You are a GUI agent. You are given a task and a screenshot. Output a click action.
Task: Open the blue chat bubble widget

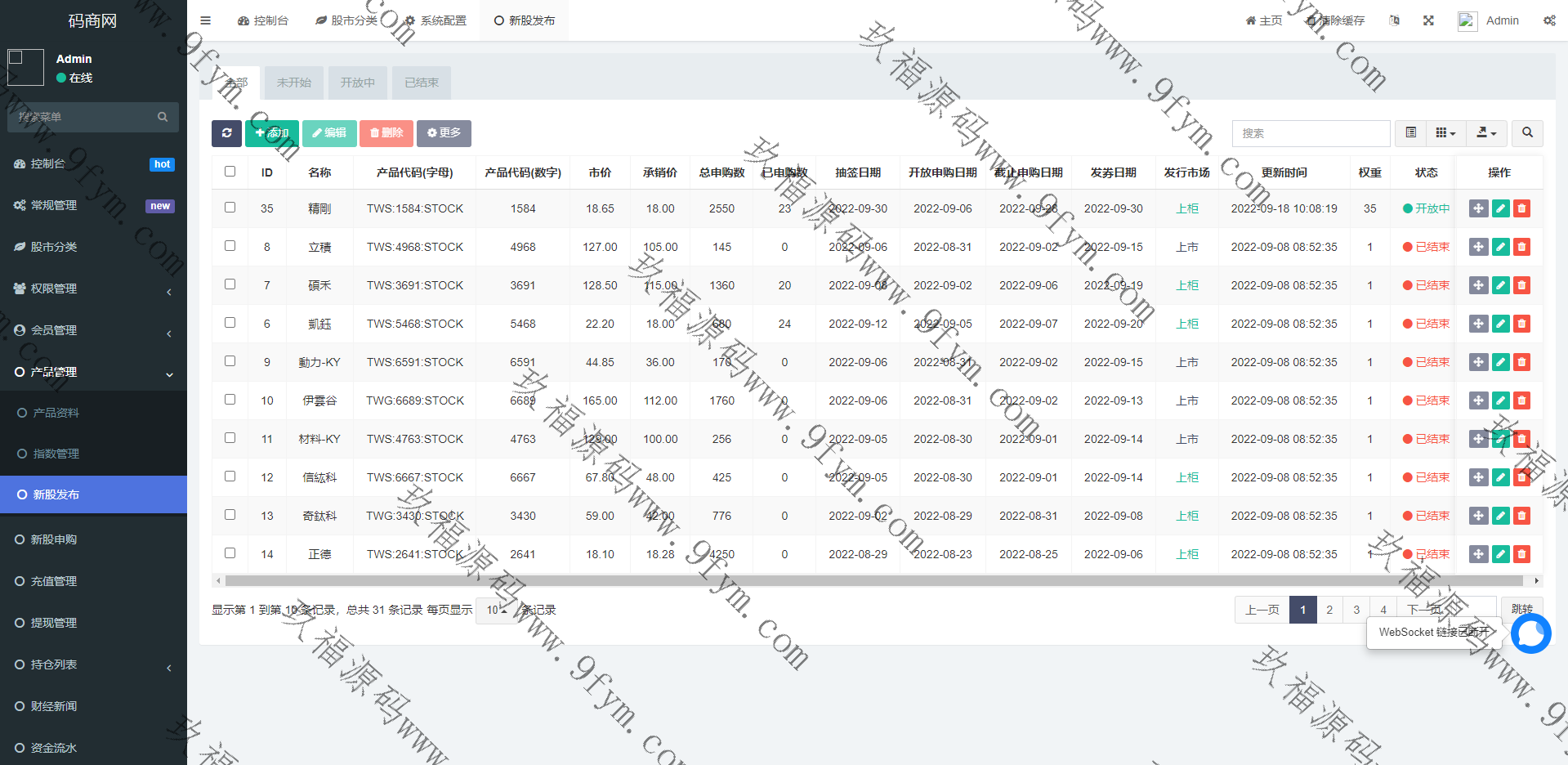coord(1530,633)
